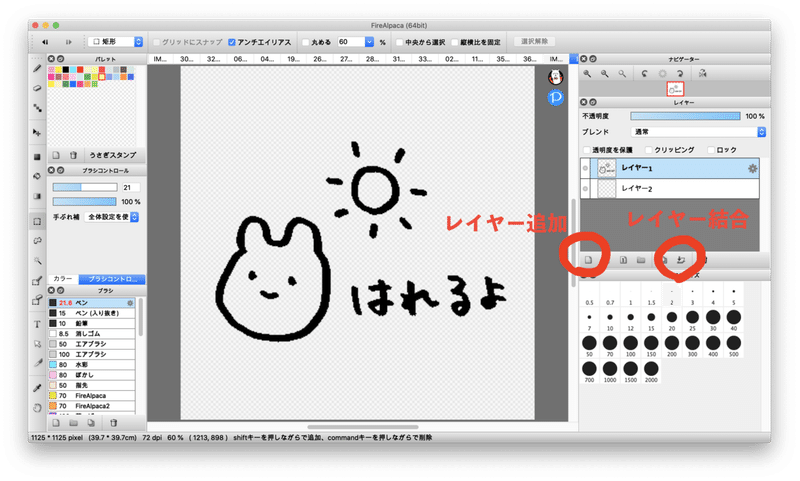800x481 pixels.
Task: Select the Hand tool
Action: (37, 408)
